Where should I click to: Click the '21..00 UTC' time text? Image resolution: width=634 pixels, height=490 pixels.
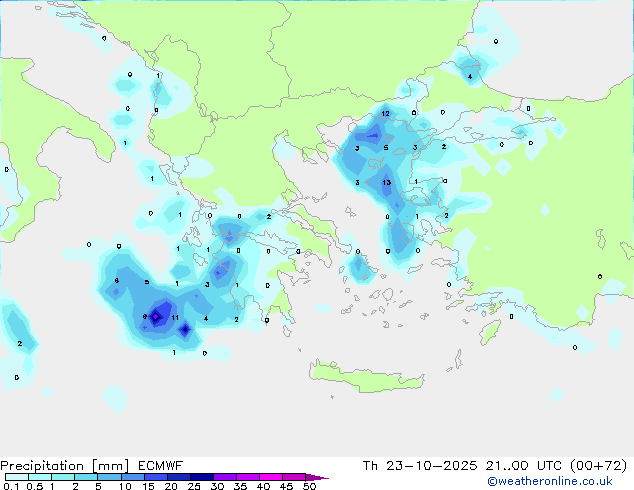[524, 466]
